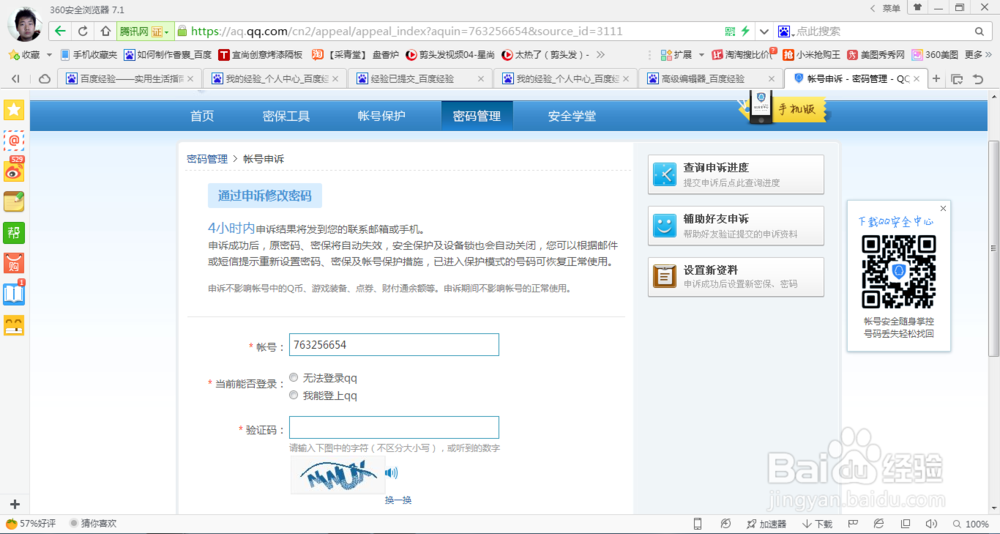The width and height of the screenshot is (1000, 534).
Task: Open the 手机版 mobile version banner
Action: 783,109
